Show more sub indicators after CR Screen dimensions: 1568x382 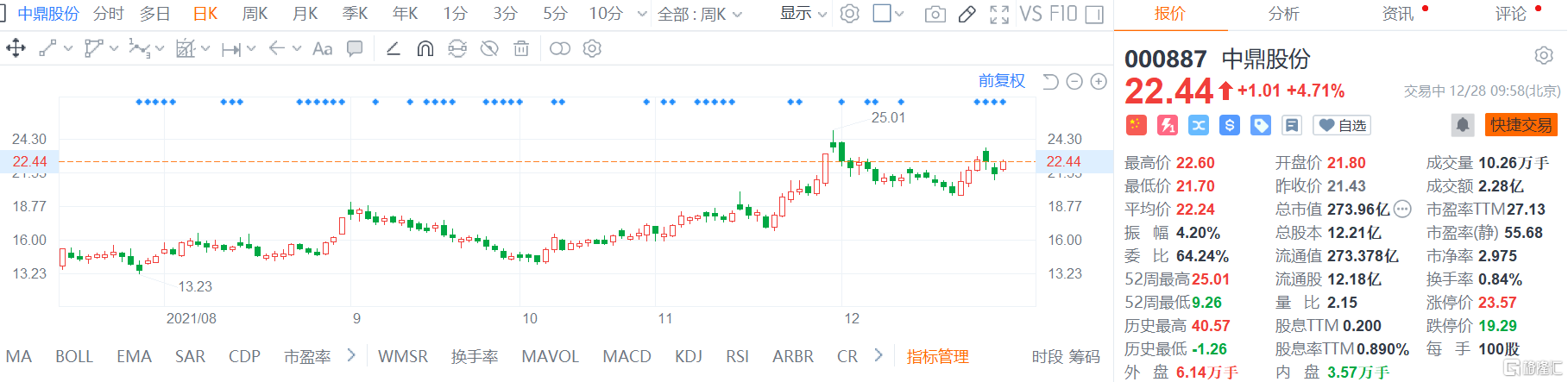tap(878, 355)
